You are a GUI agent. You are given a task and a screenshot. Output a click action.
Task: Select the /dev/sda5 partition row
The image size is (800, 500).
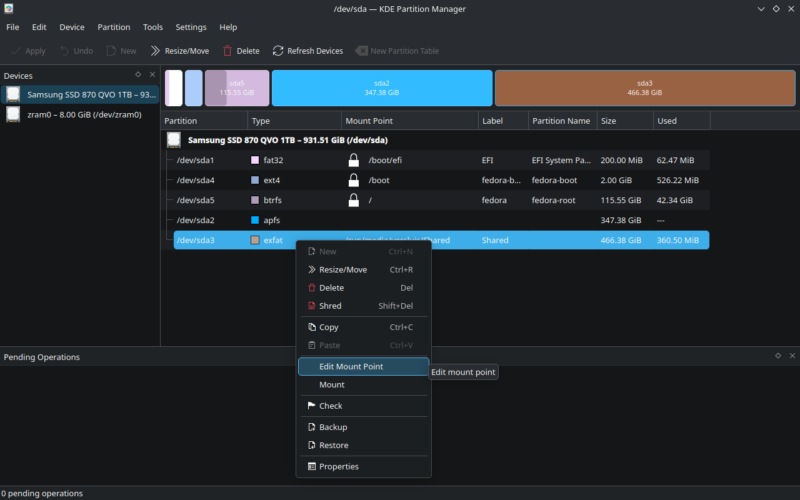pyautogui.click(x=441, y=200)
